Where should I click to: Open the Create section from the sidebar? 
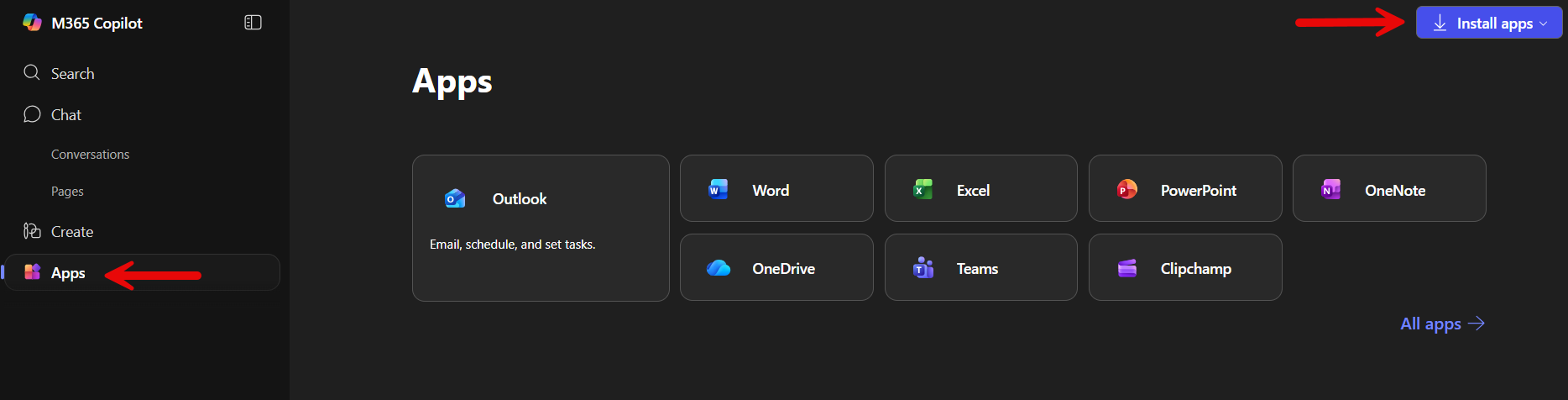pyautogui.click(x=72, y=232)
